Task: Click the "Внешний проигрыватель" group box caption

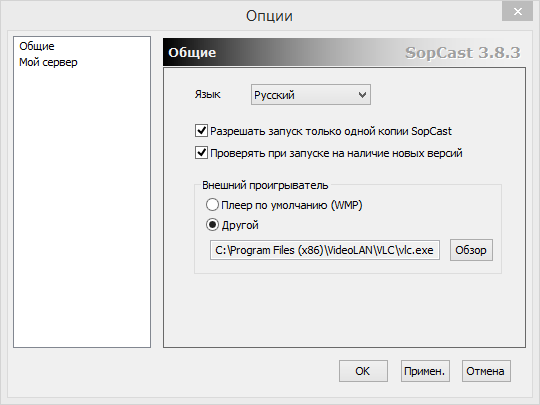Action: tap(265, 185)
